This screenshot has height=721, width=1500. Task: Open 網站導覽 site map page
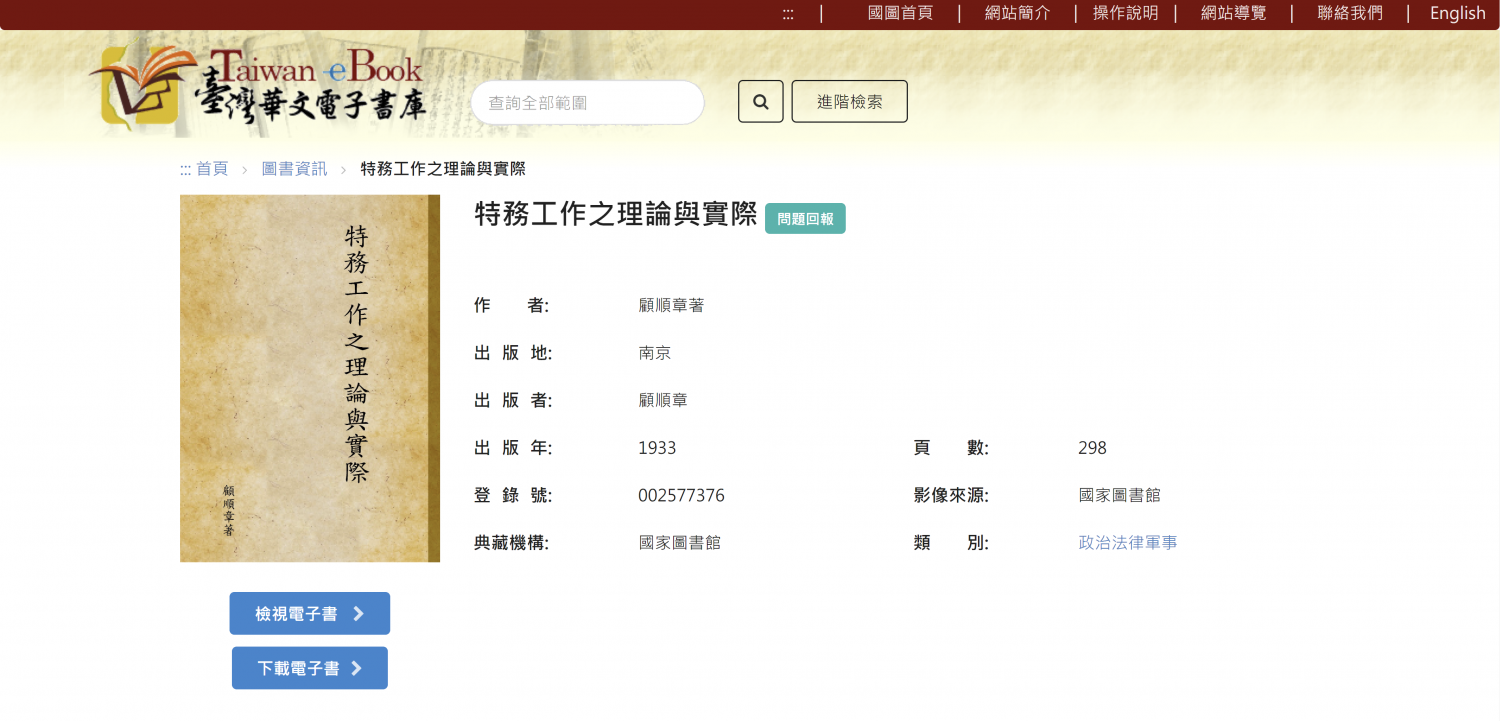click(1232, 13)
